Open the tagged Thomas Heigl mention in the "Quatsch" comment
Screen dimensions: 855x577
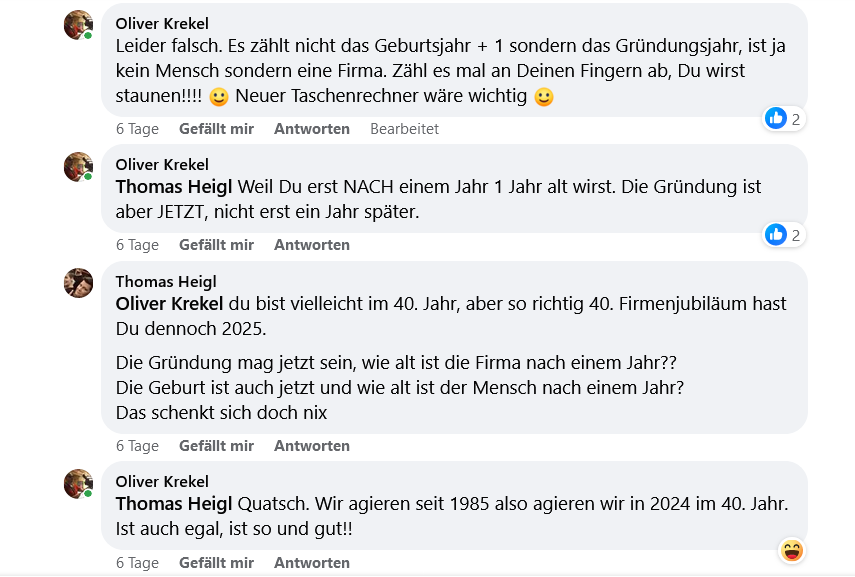(x=174, y=505)
